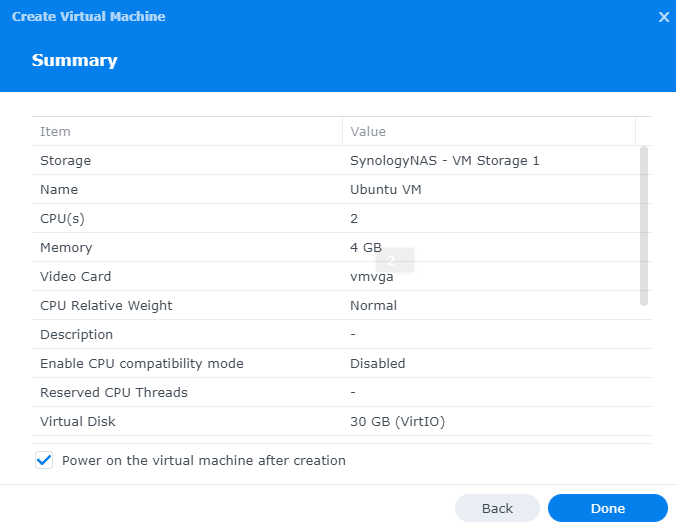Select the Storage row

[341, 160]
